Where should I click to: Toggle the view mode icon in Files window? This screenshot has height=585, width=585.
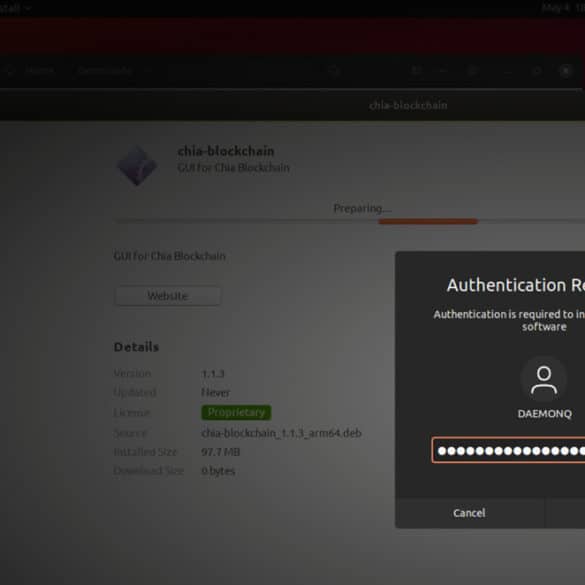(416, 71)
